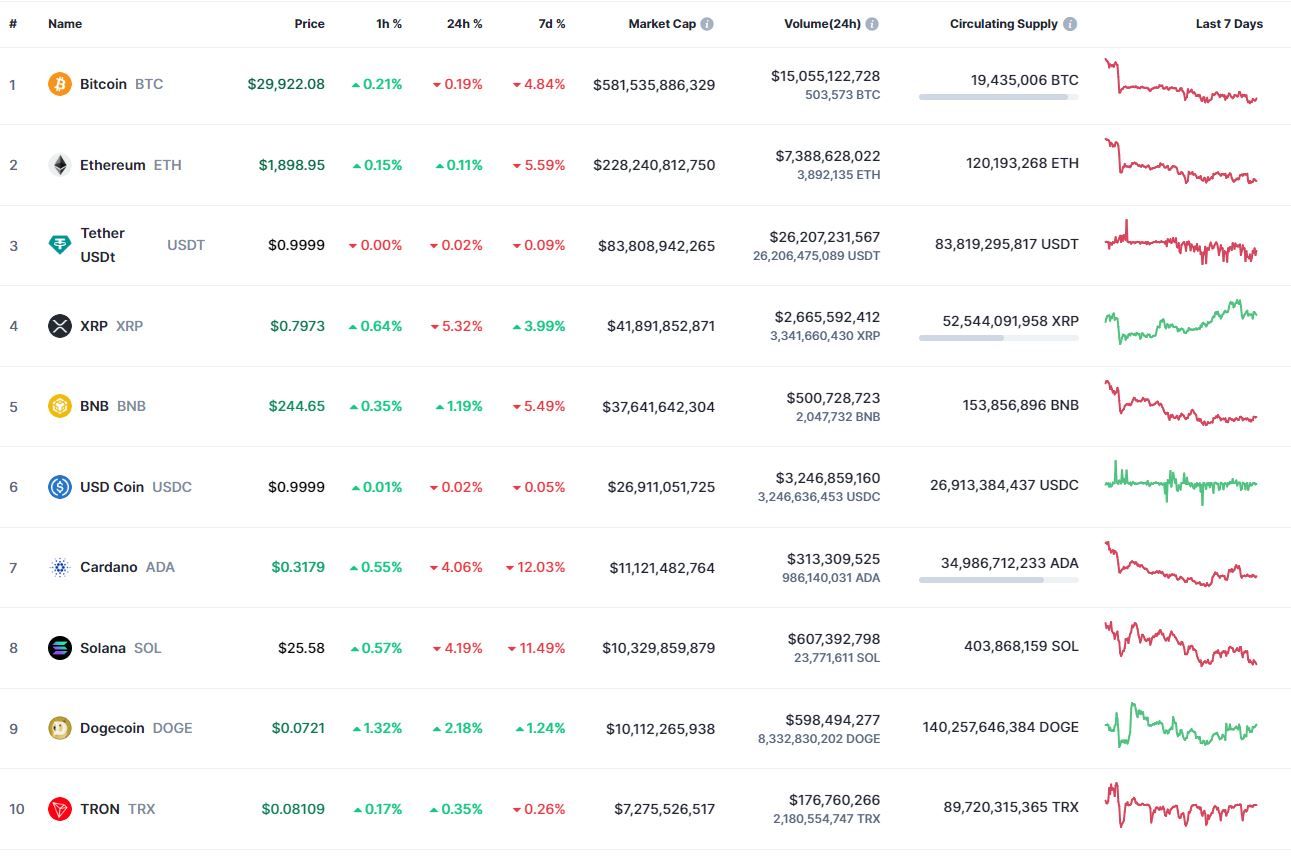Viewport: 1291px width, 857px height.
Task: Click the Solana logo icon
Action: tap(60, 648)
